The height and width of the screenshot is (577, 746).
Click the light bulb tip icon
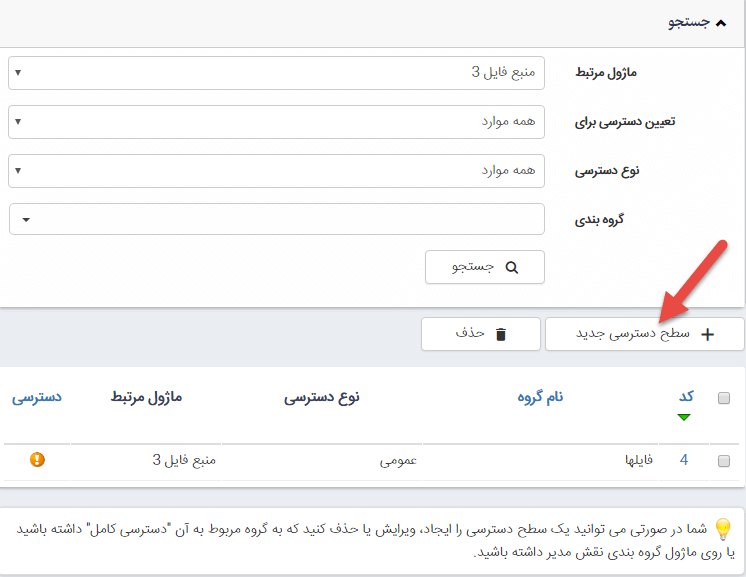coord(722,529)
